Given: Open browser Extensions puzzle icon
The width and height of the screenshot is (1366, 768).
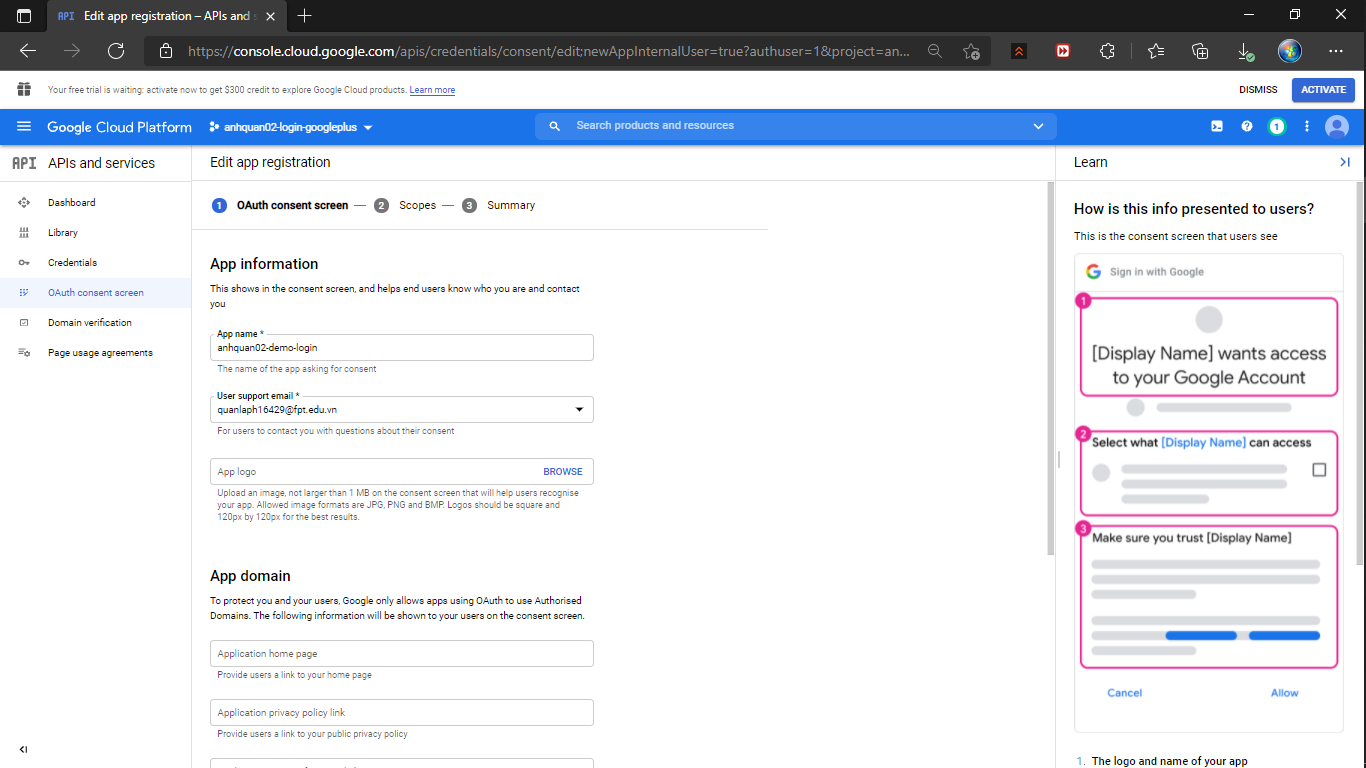Looking at the screenshot, I should [1107, 51].
